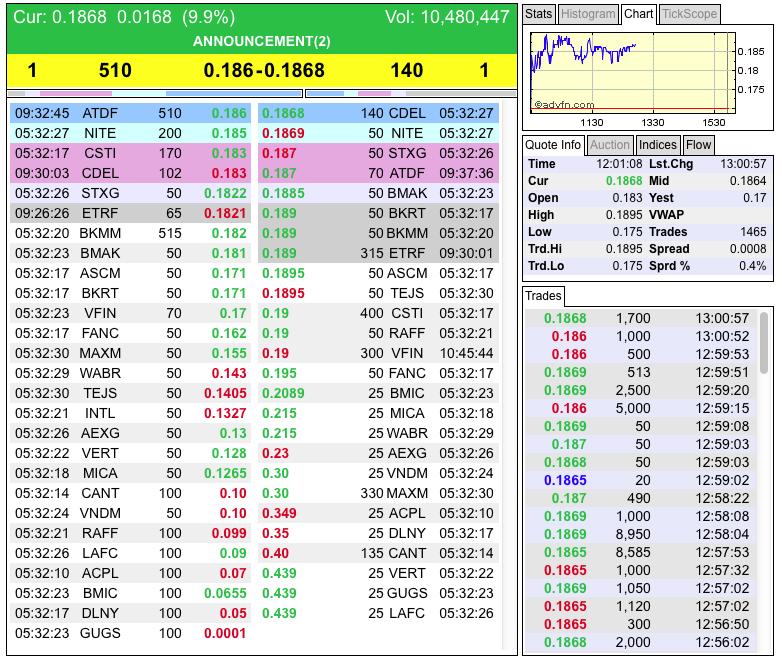Viewport: 782px width, 658px height.
Task: Open the TickScope tab
Action: pyautogui.click(x=689, y=14)
